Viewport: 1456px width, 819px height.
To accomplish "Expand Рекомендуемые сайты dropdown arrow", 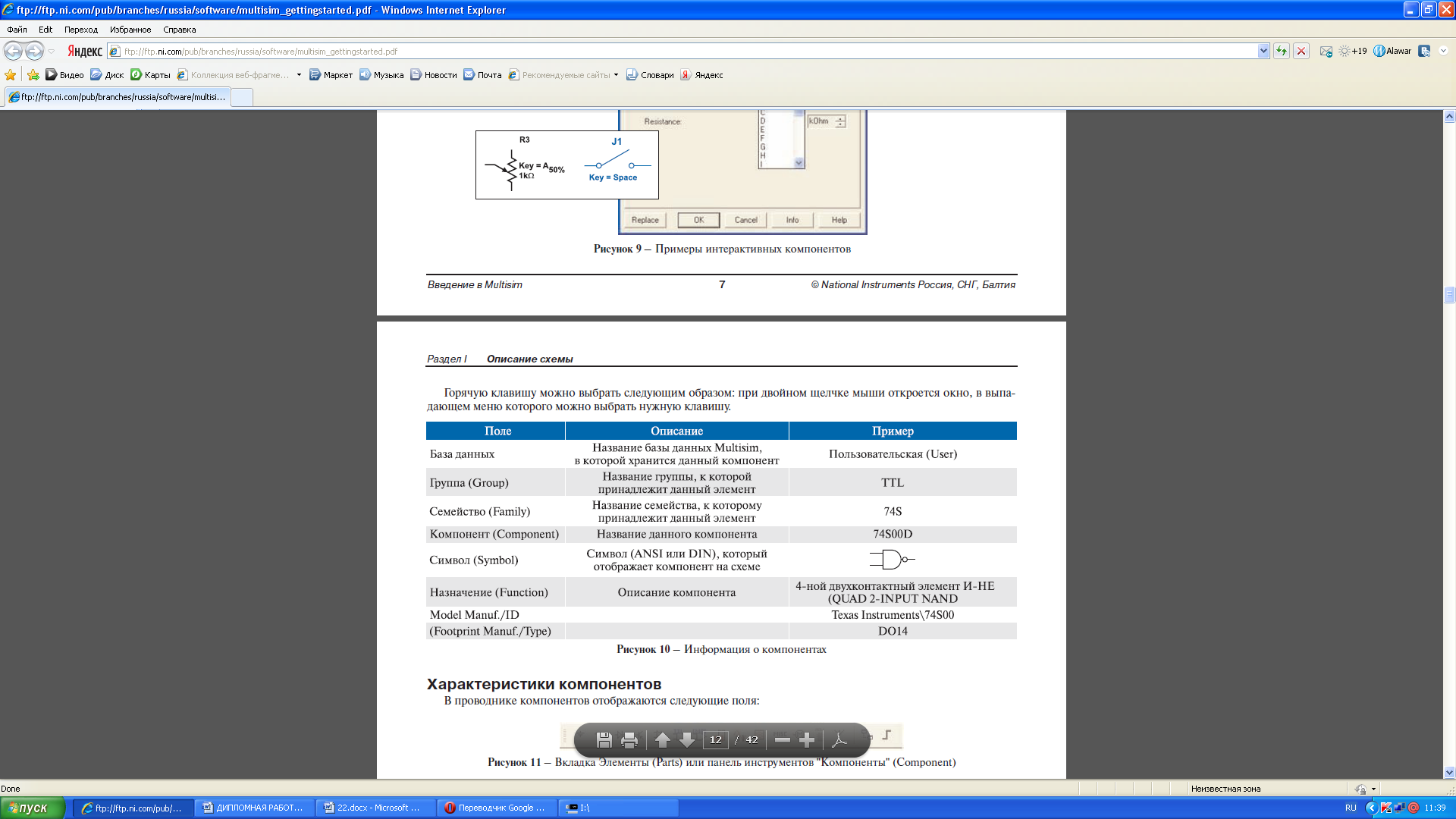I will click(616, 74).
